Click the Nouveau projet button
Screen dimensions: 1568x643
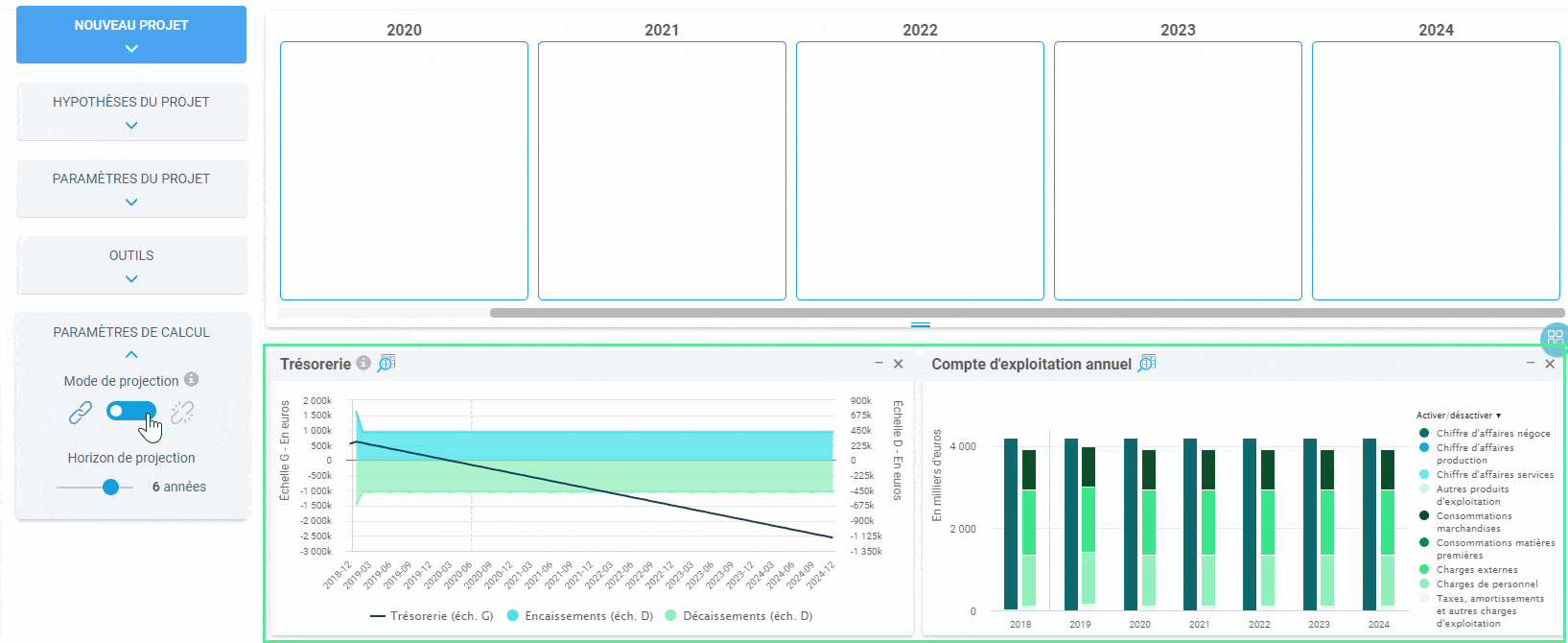(131, 35)
